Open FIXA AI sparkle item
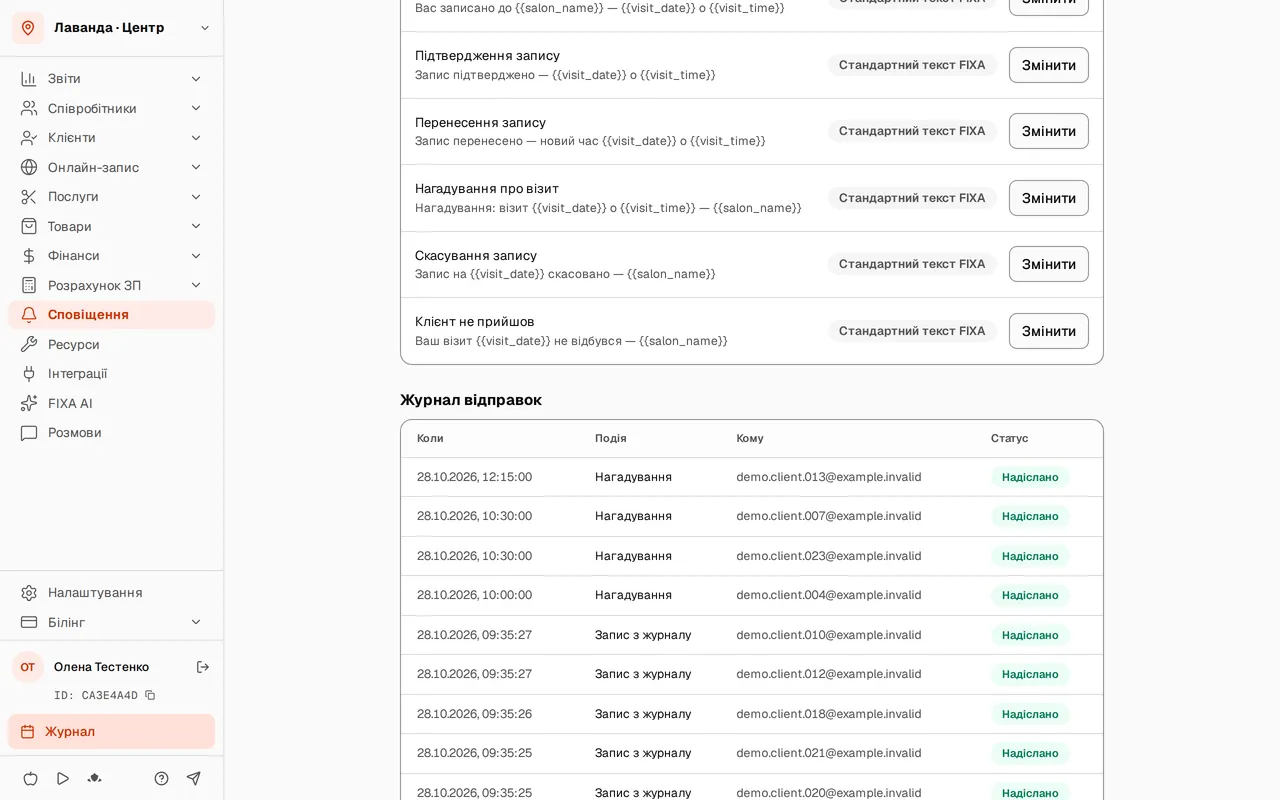The image size is (1280, 800). click(x=111, y=403)
